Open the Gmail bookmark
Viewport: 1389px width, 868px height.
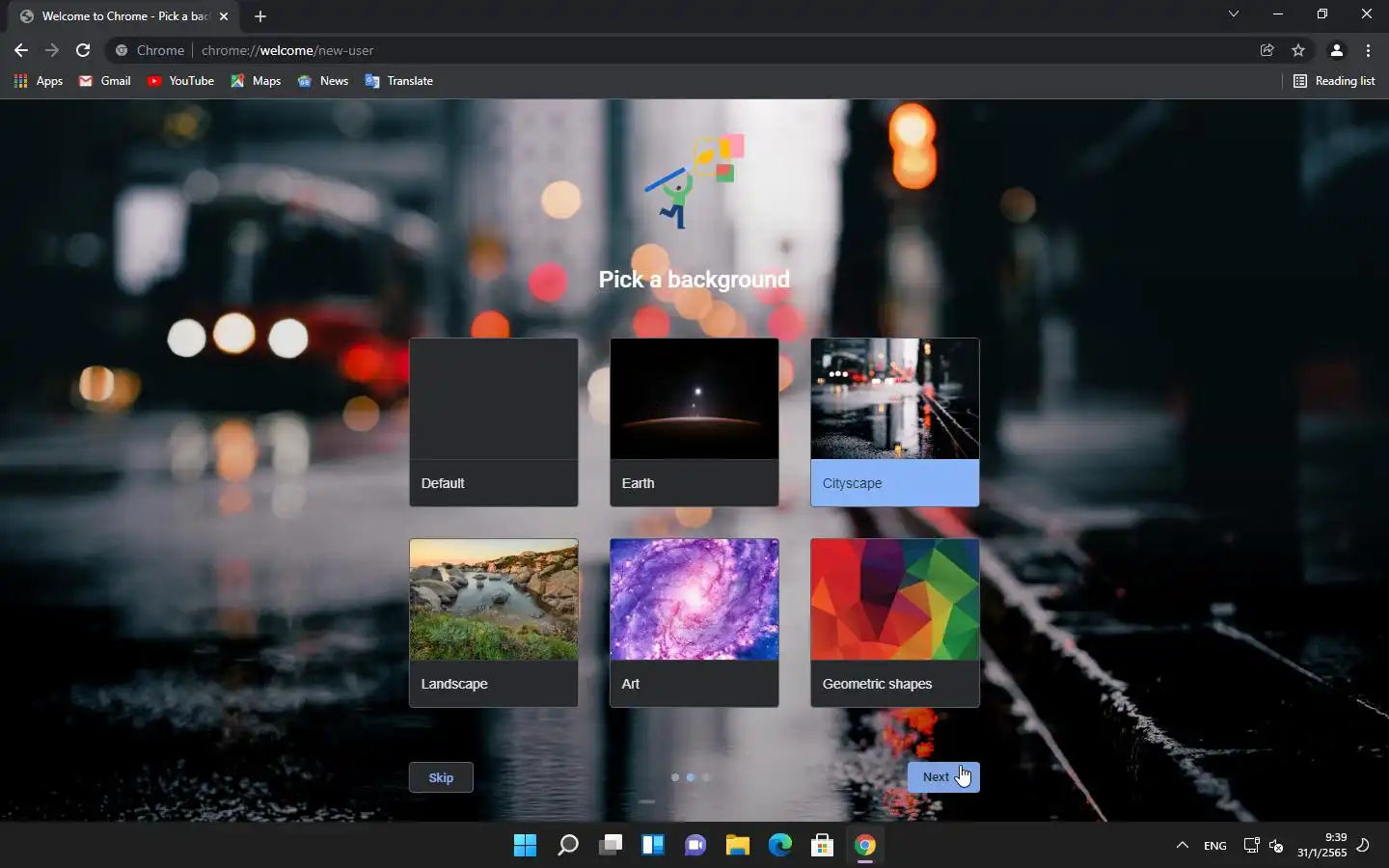click(x=104, y=81)
